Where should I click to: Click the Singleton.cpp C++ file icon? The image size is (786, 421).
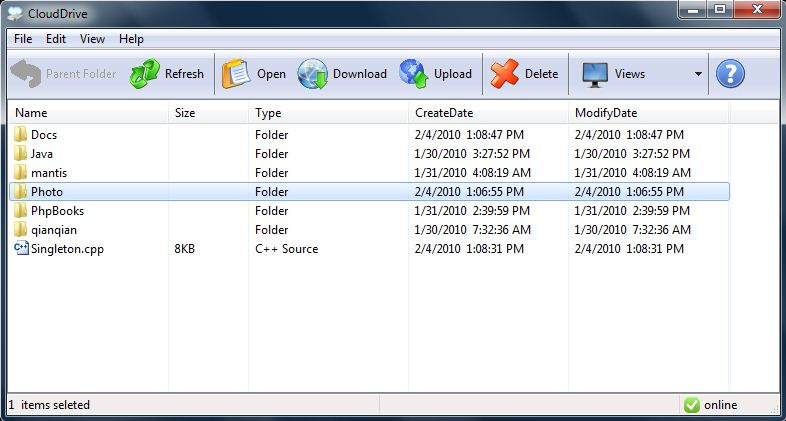(x=22, y=248)
